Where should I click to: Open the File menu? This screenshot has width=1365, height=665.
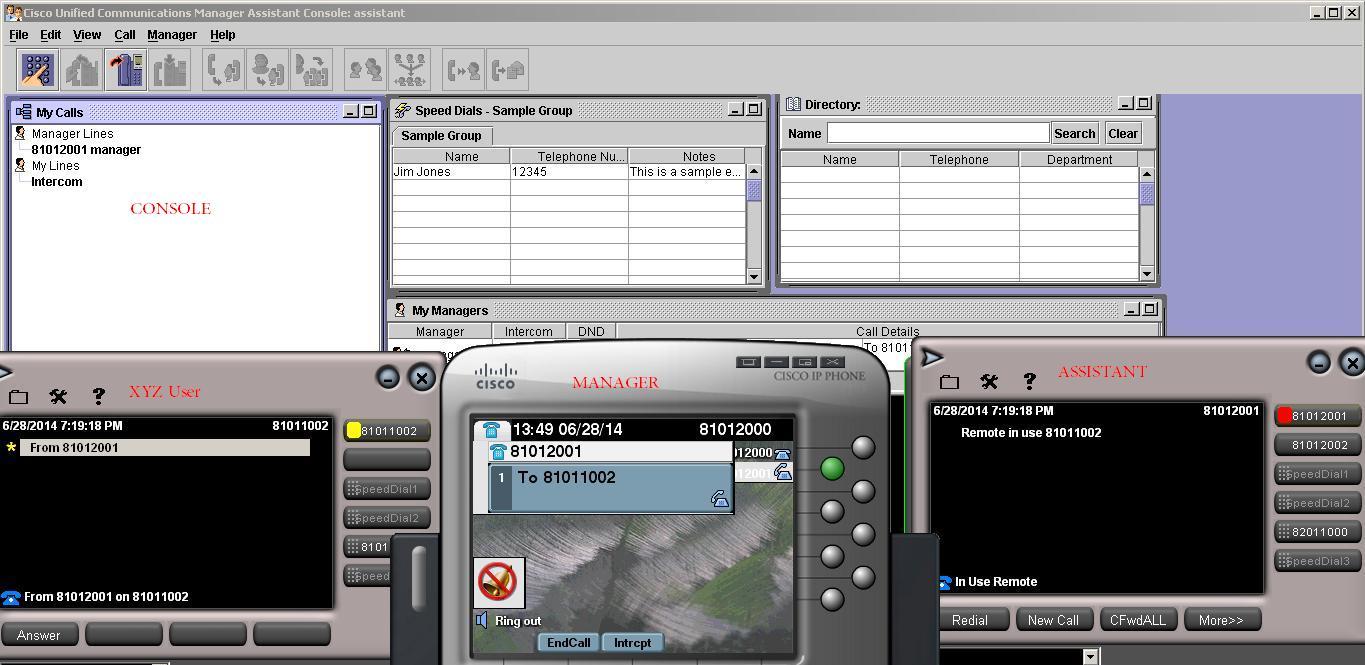click(18, 34)
